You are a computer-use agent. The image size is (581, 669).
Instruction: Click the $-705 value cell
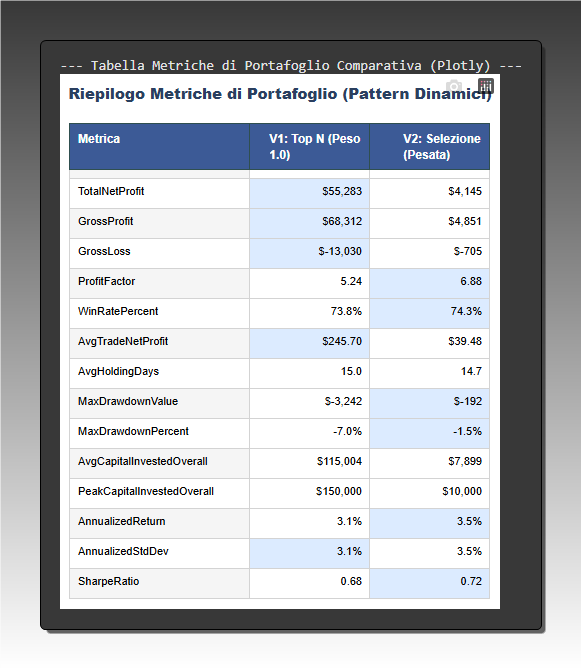tap(429, 253)
